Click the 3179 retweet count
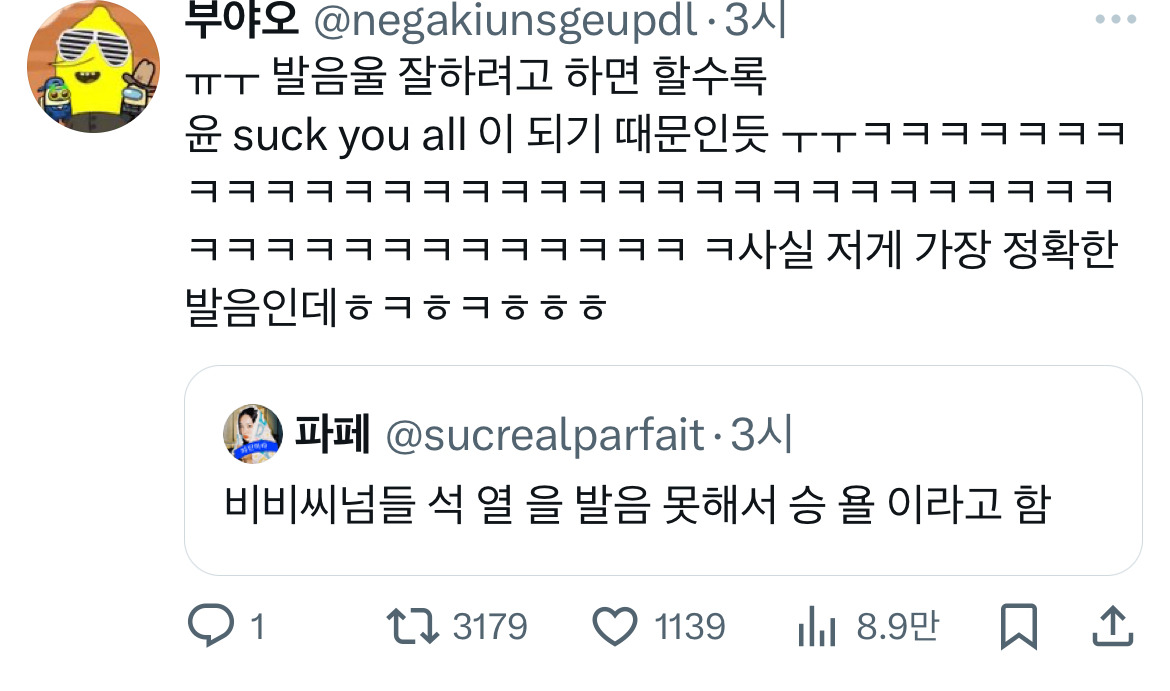The width and height of the screenshot is (1170, 691). (x=489, y=626)
